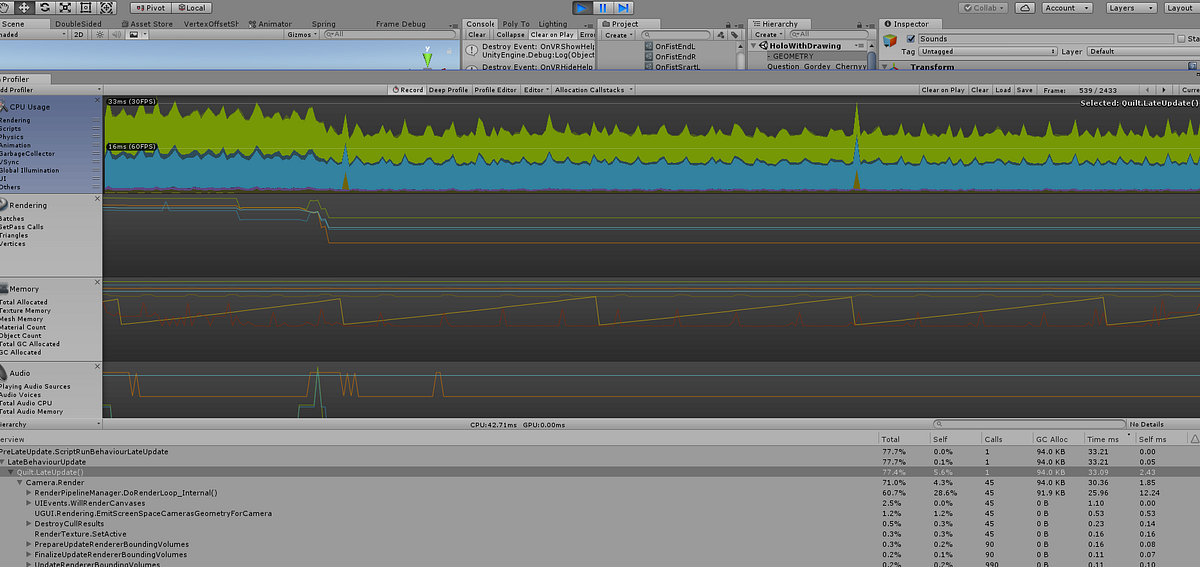This screenshot has width=1200, height=567.
Task: Open the cloud services icon
Action: [1025, 7]
